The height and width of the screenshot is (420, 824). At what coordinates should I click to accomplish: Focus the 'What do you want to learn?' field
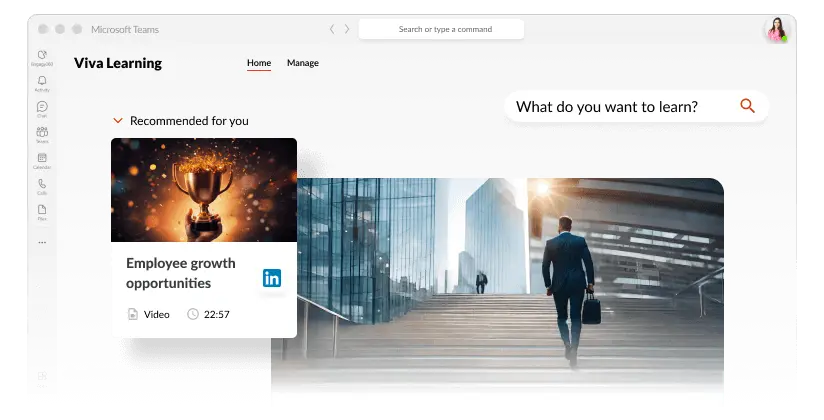pyautogui.click(x=620, y=107)
